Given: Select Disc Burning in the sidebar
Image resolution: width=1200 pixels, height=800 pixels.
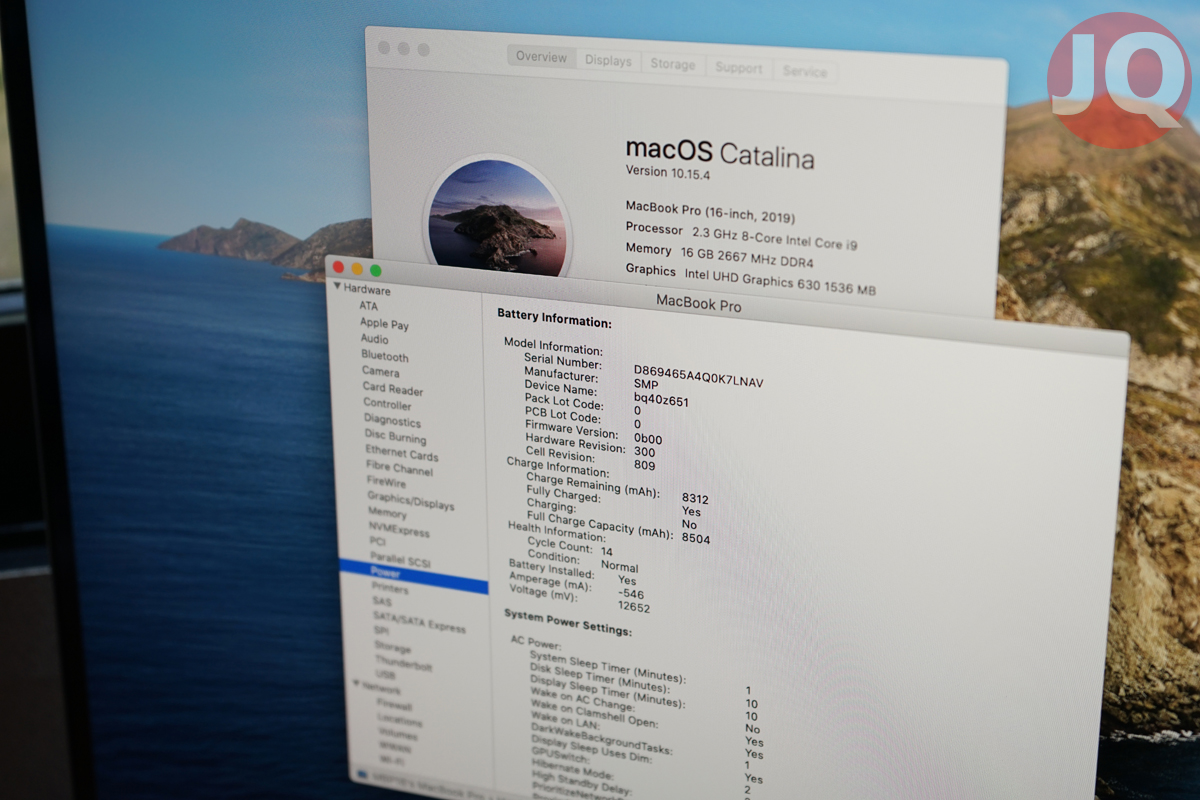Looking at the screenshot, I should click(x=395, y=437).
